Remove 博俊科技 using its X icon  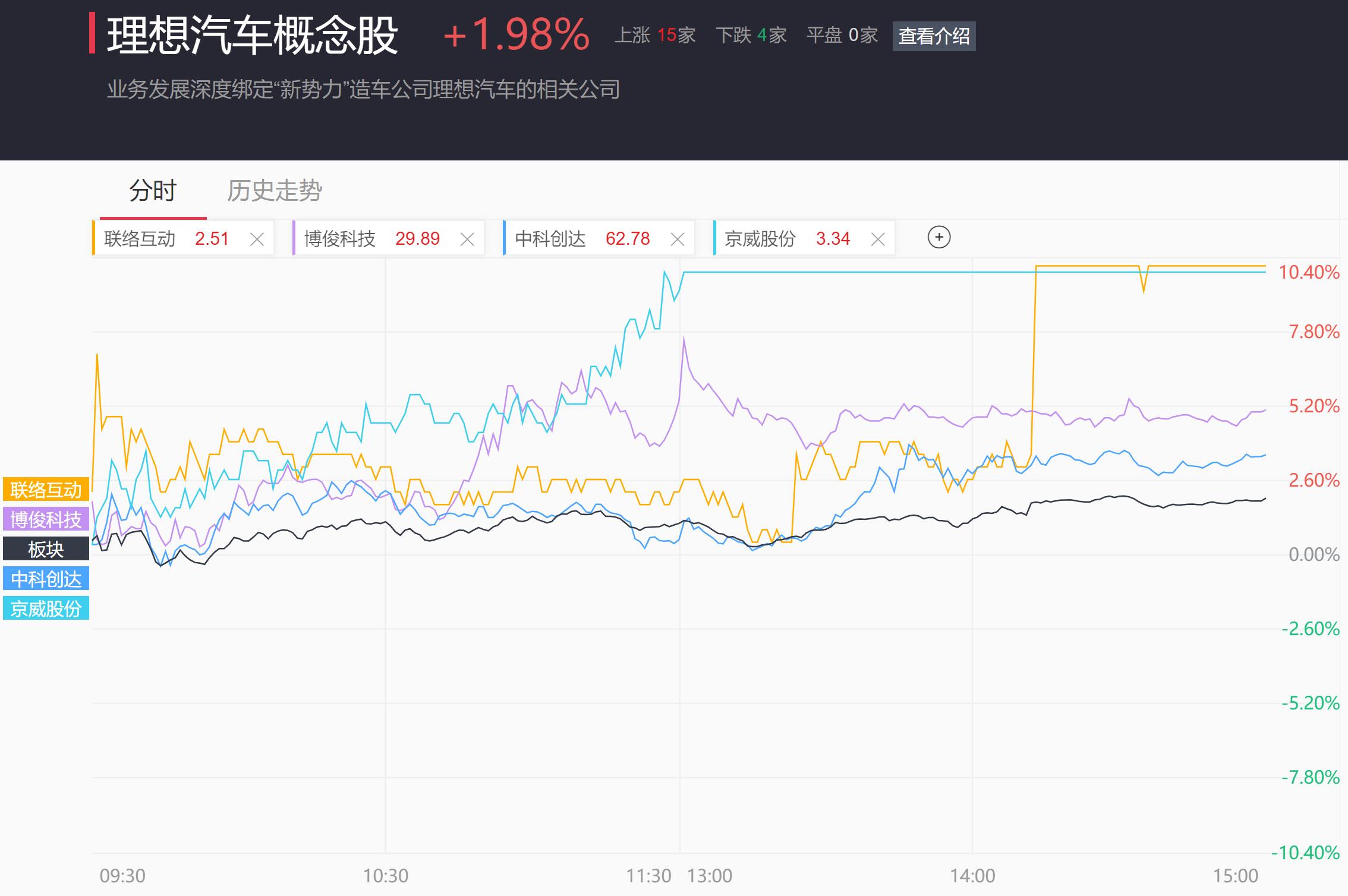(467, 239)
